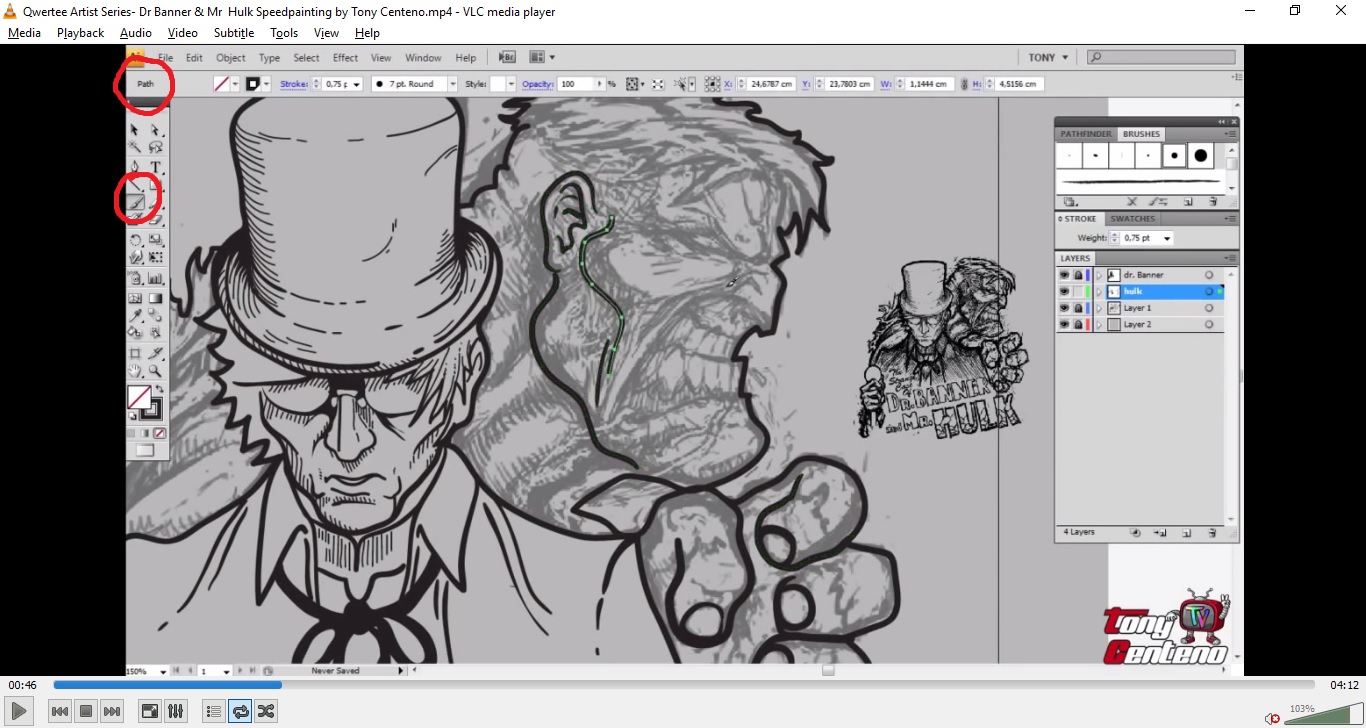Toggle VLC loop playback
Image resolution: width=1366 pixels, height=728 pixels.
coord(240,711)
